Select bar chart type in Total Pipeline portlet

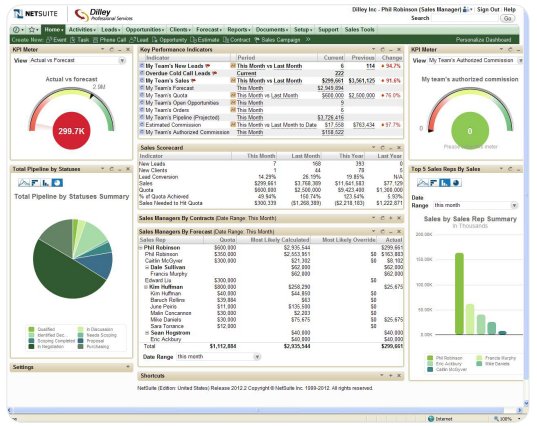coord(35,183)
